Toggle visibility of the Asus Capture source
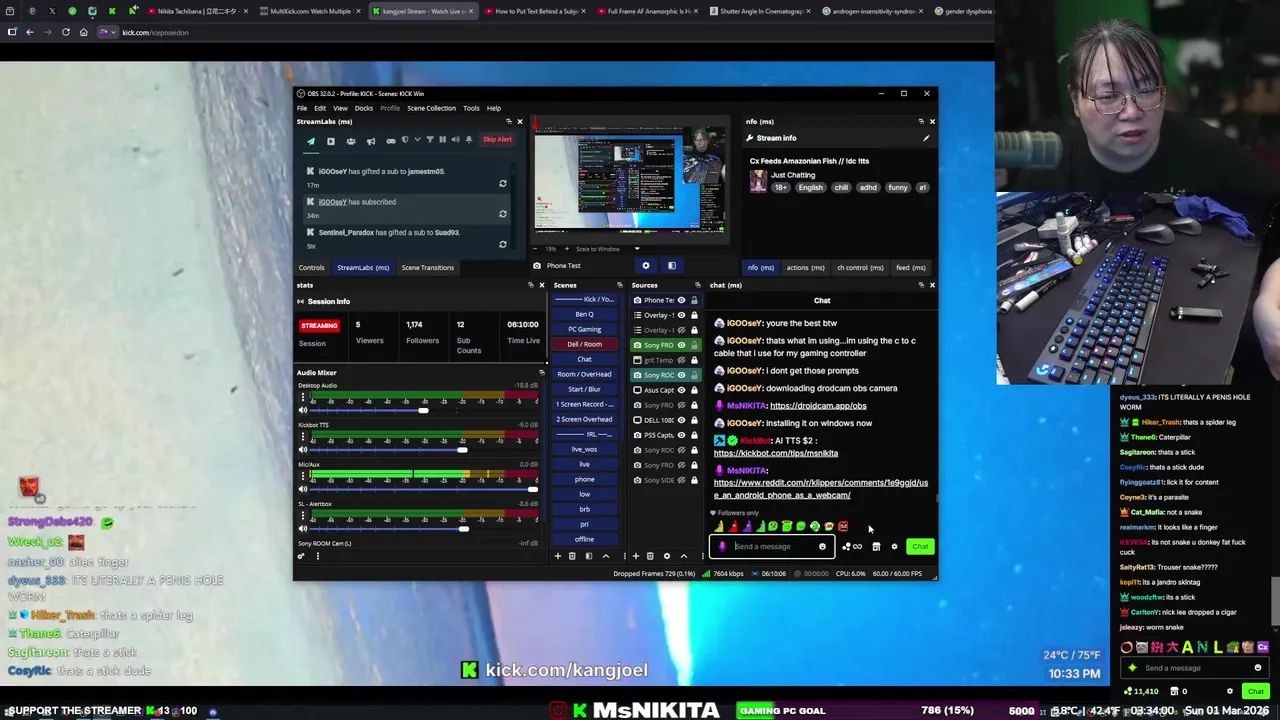Screen dimensions: 1280x720 tap(681, 390)
